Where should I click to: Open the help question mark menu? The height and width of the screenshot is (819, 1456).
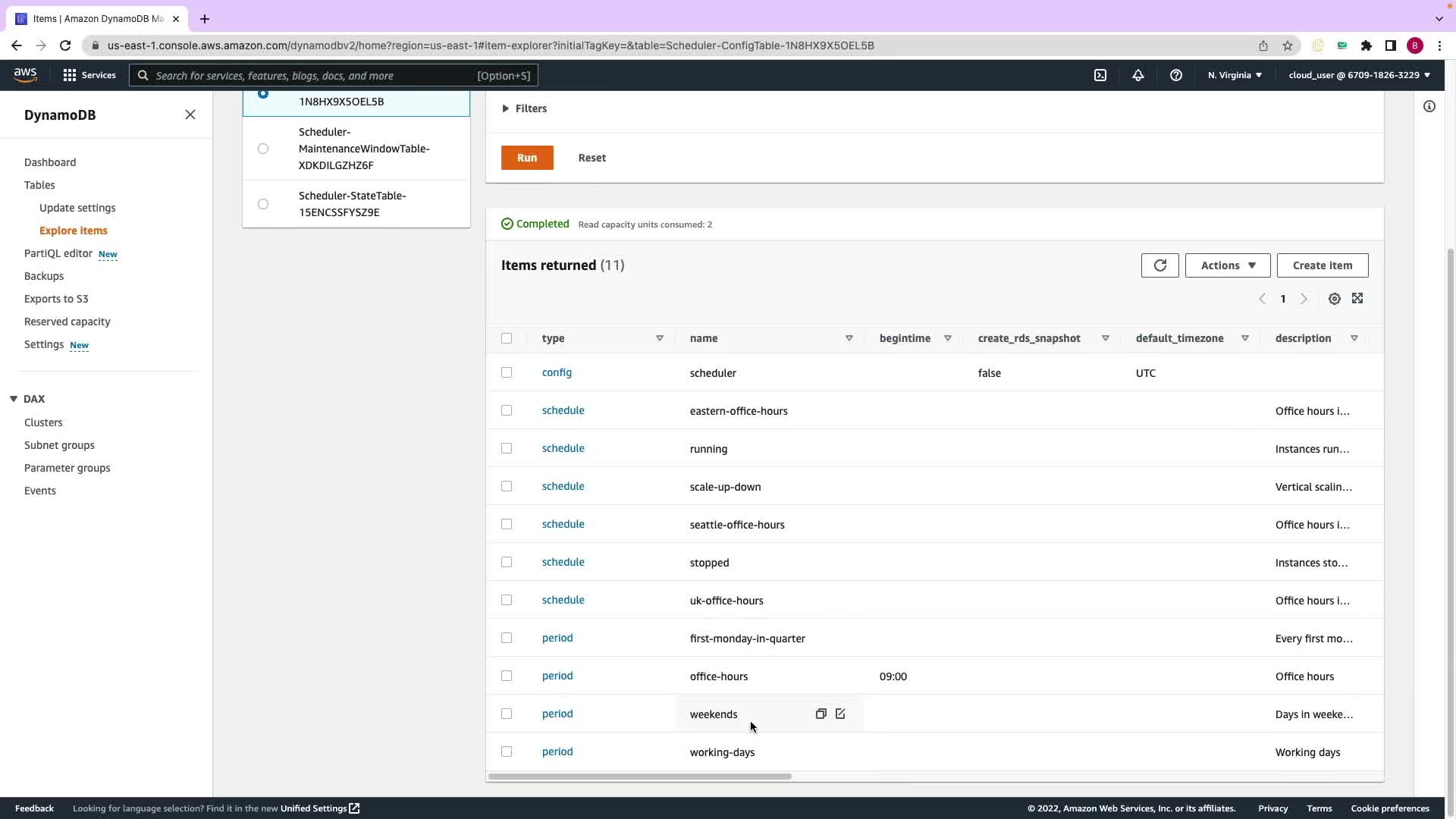pos(1176,75)
